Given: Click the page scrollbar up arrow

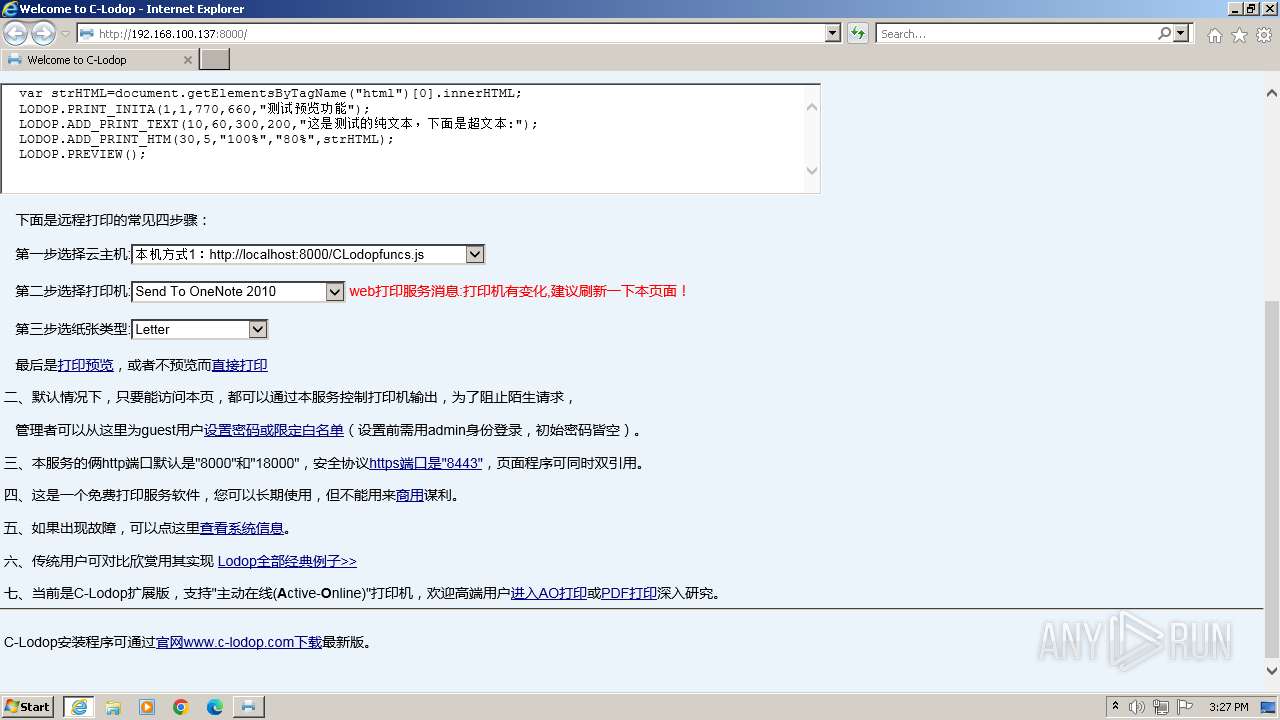Looking at the screenshot, I should 1272,93.
